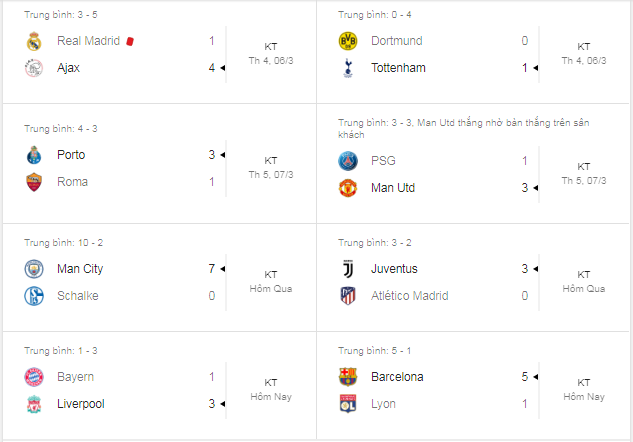The image size is (633, 442).
Task: Open the Liverpool team link
Action: 81,404
